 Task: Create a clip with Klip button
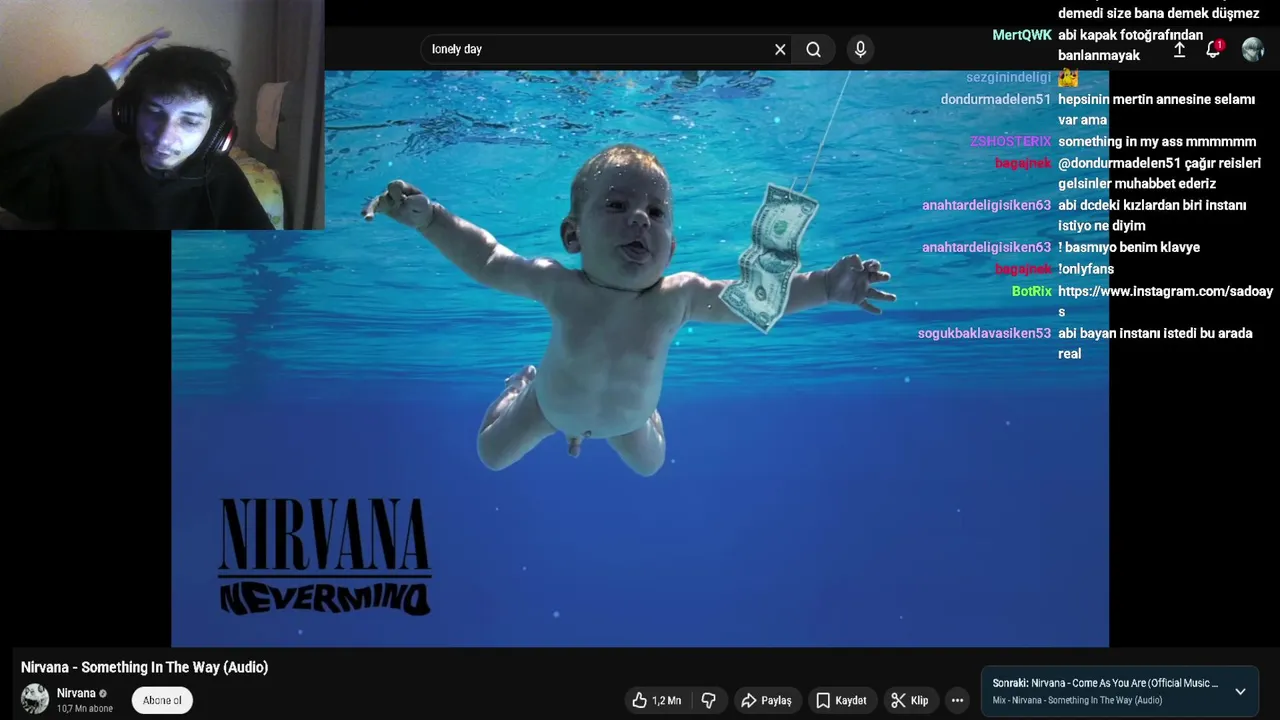click(x=909, y=700)
